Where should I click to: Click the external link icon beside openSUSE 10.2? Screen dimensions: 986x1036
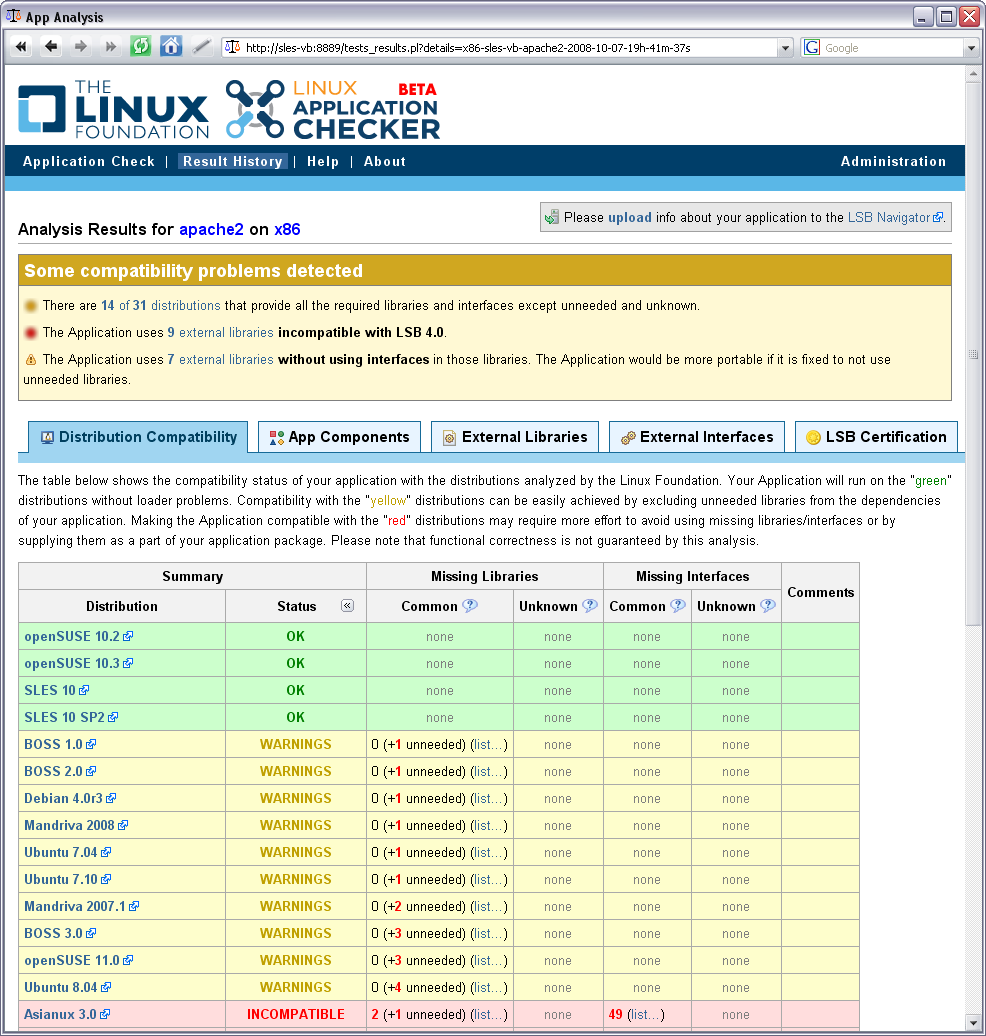tap(128, 636)
